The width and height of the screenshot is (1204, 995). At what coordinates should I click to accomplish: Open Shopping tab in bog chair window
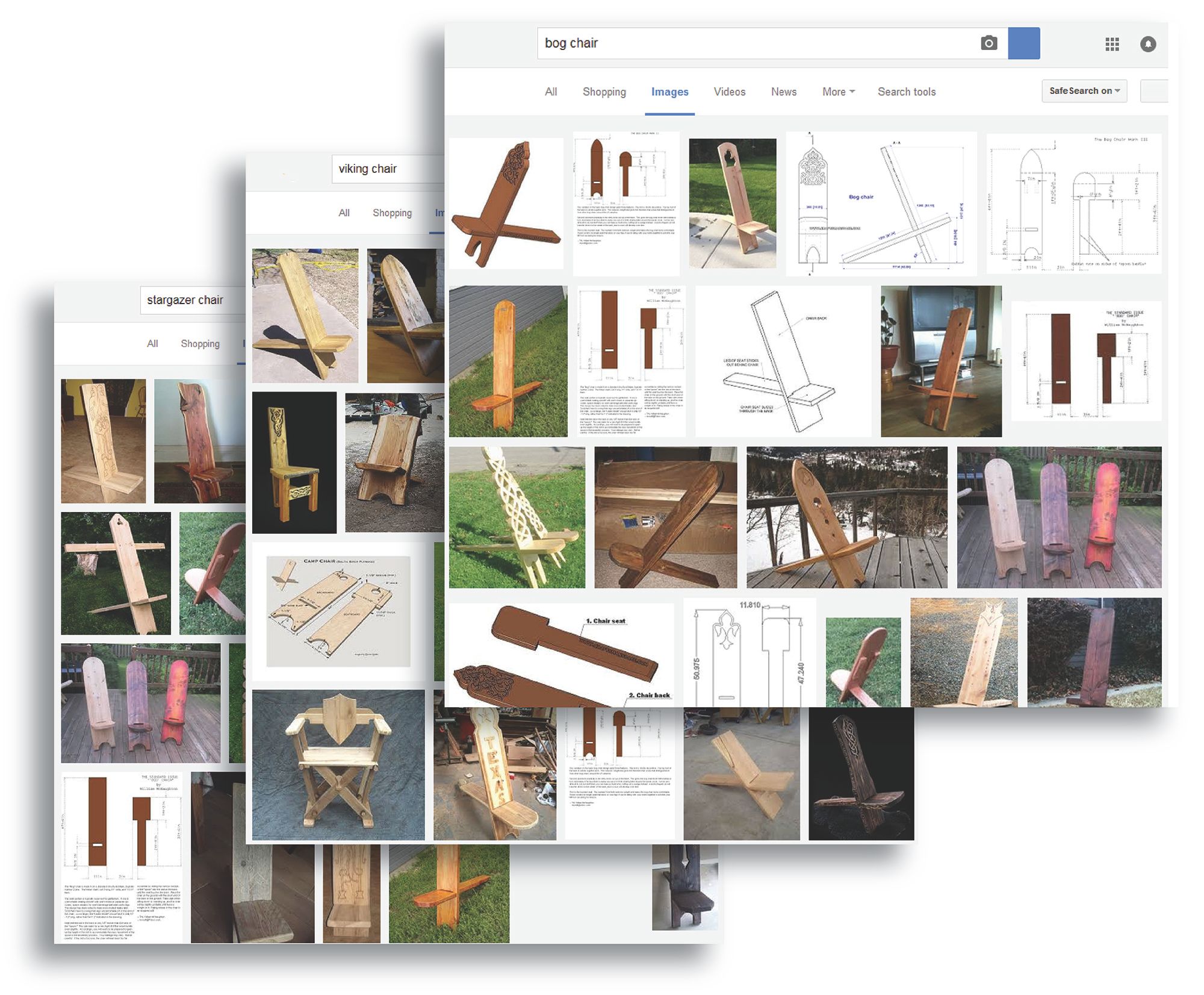point(604,92)
